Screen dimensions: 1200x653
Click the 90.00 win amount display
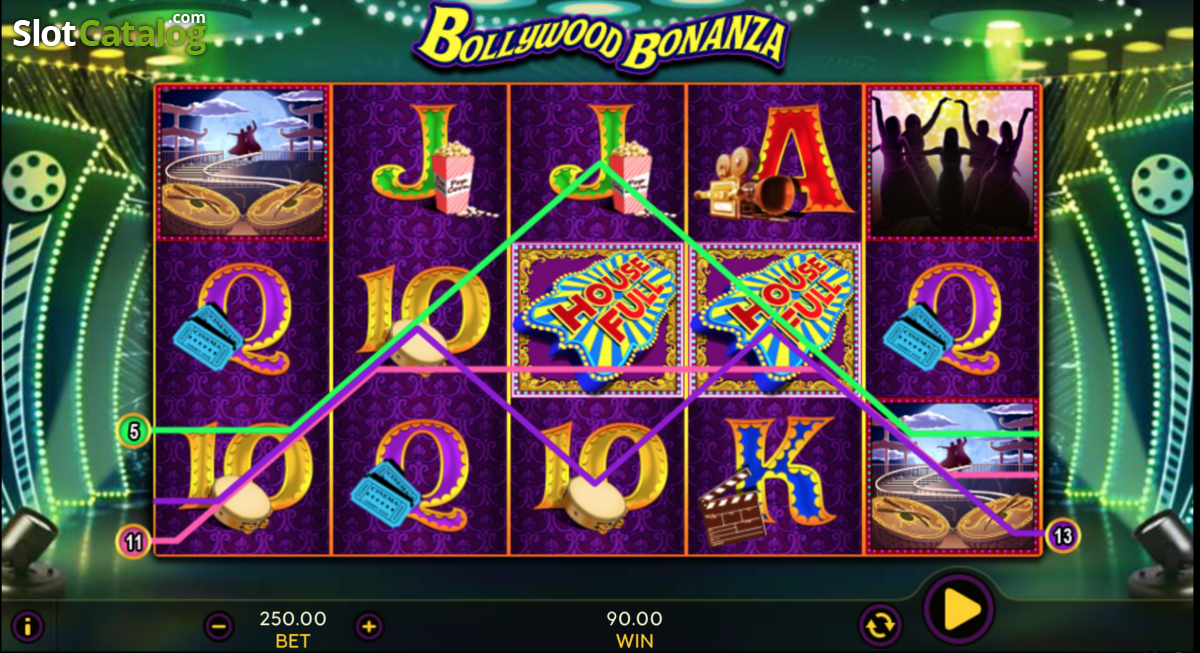tap(634, 619)
